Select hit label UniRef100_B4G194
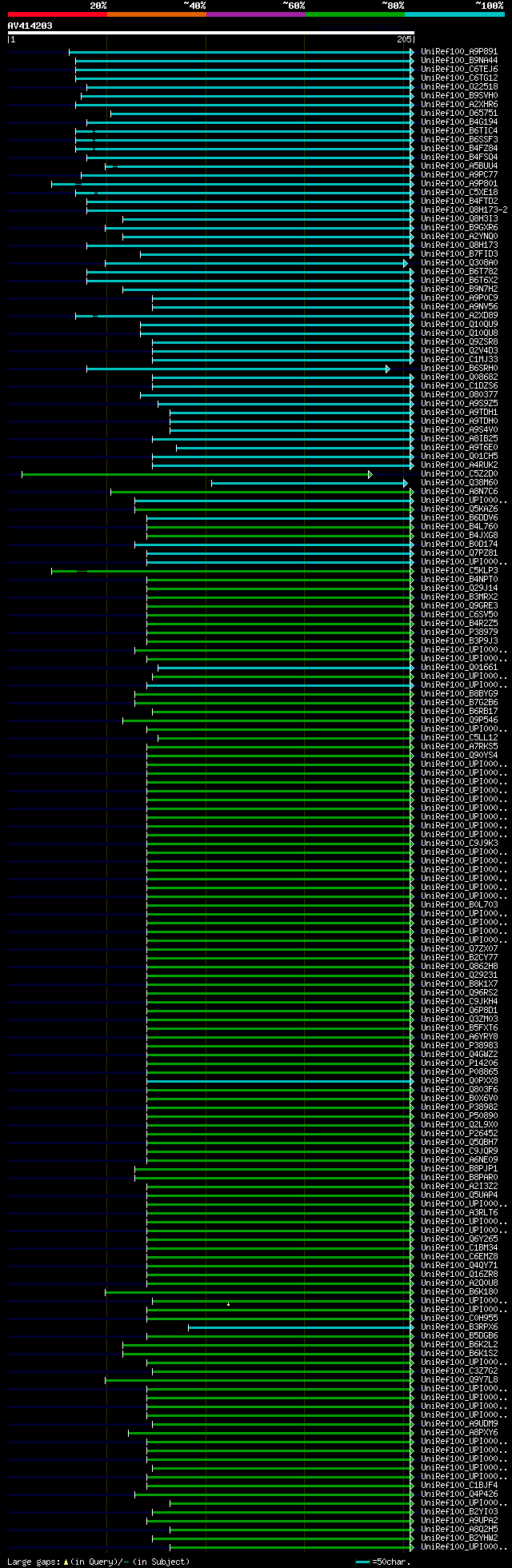The width and height of the screenshot is (512, 1568). 459,122
